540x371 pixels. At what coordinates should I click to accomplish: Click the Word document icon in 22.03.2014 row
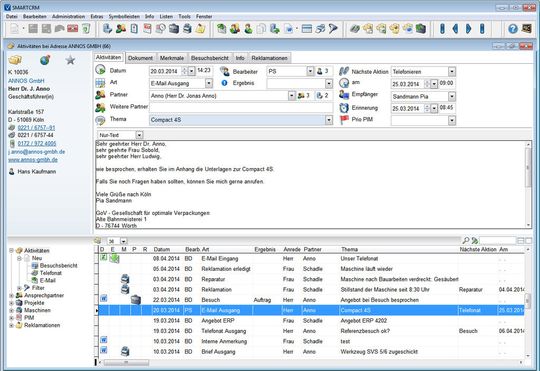[x=104, y=298]
